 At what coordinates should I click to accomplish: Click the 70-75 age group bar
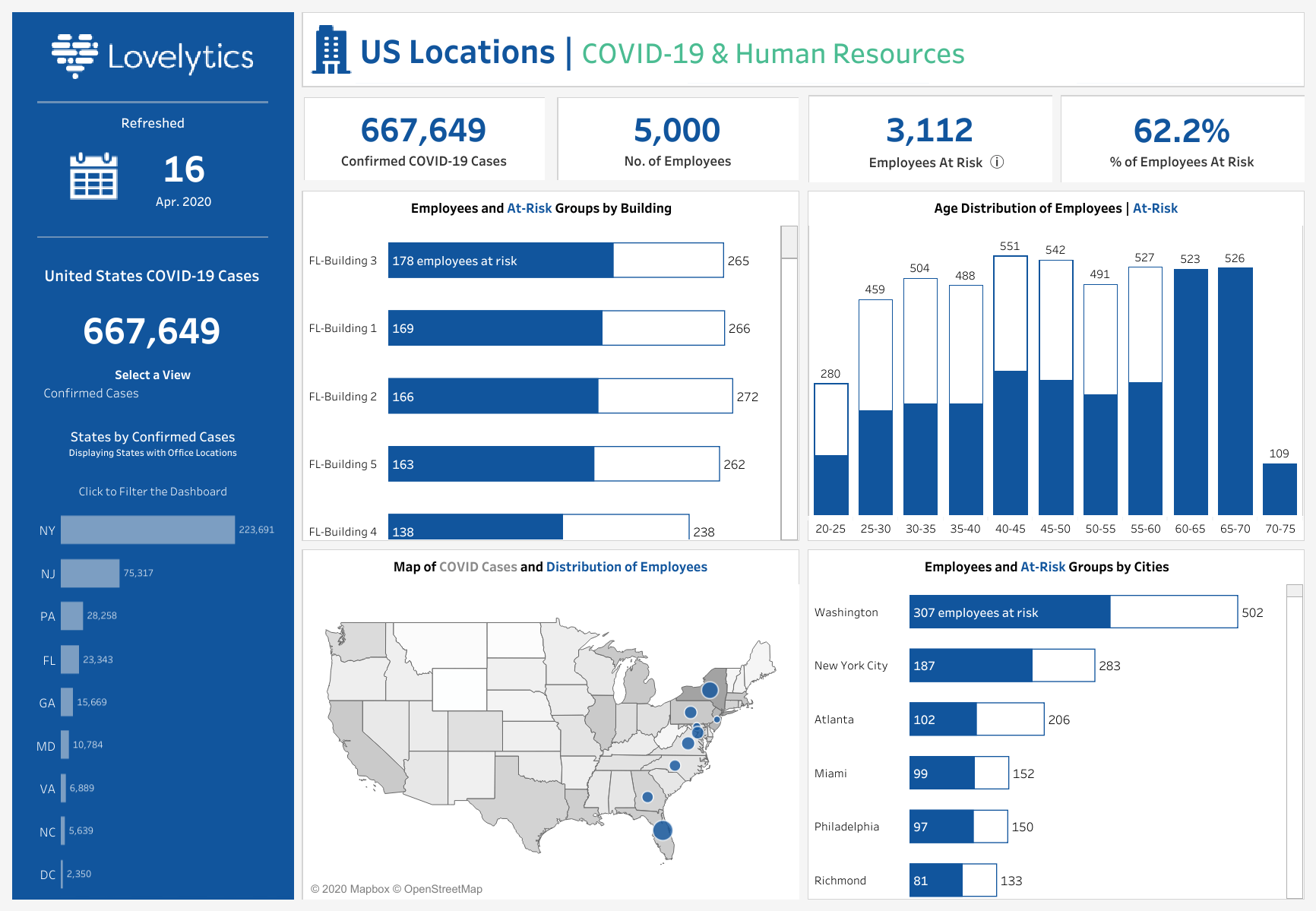point(1279,489)
